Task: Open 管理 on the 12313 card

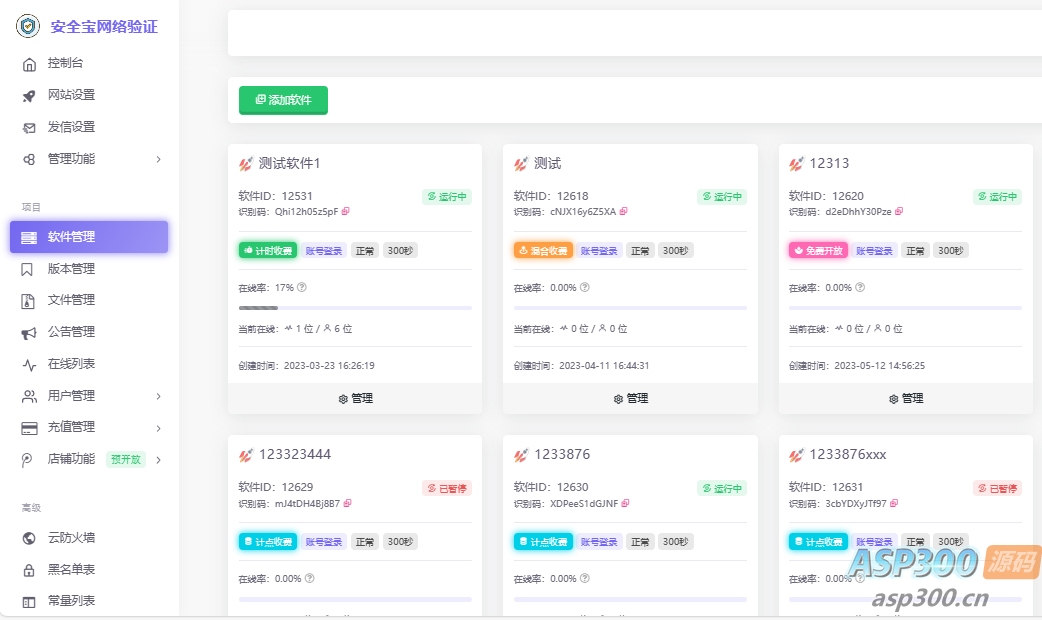Action: click(x=905, y=397)
